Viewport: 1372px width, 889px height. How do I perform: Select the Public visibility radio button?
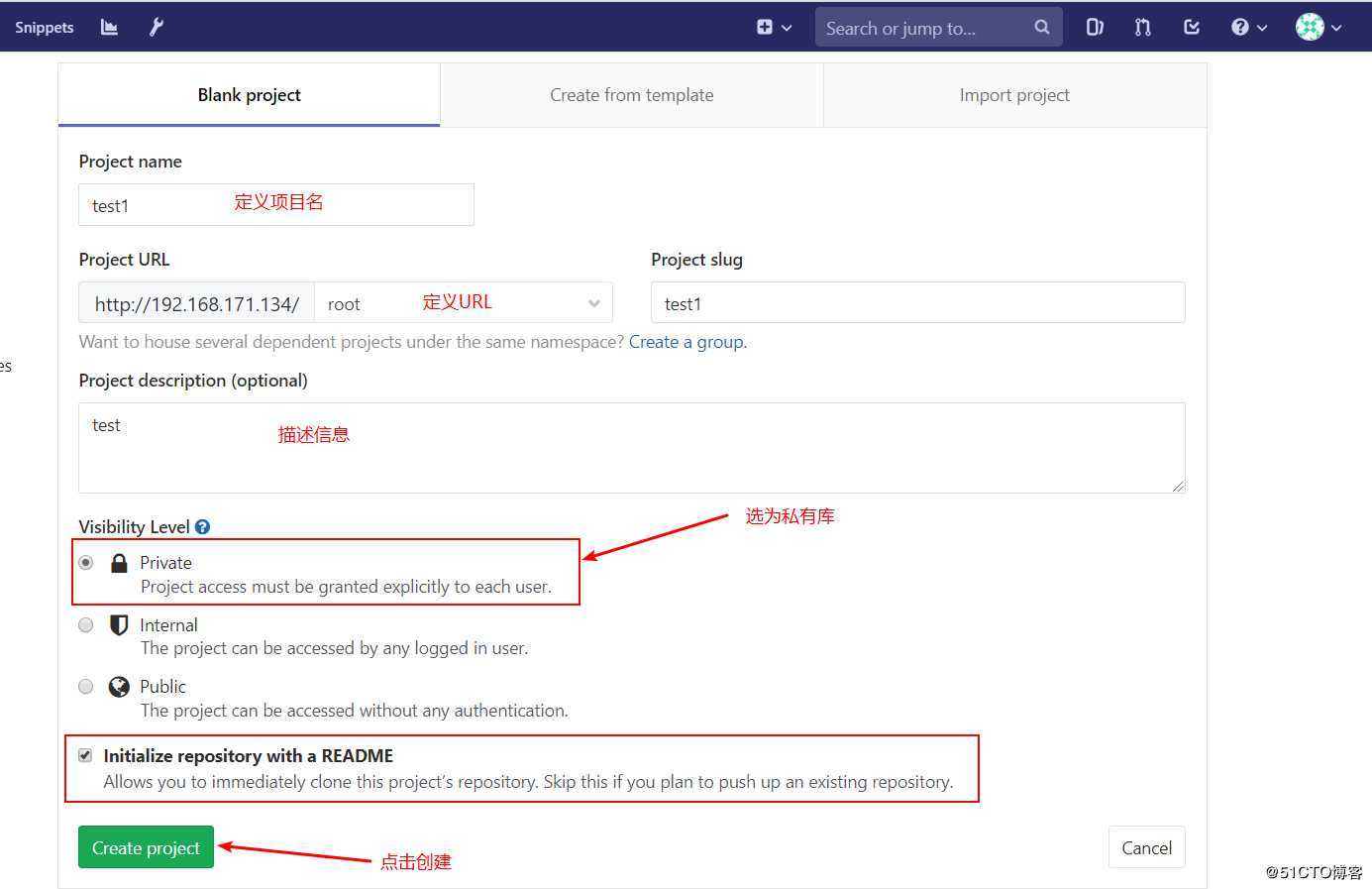click(86, 687)
